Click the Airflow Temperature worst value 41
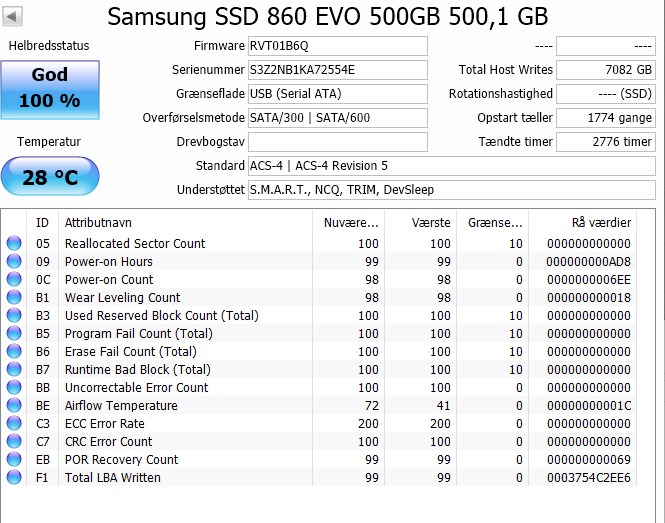665x523 pixels. [x=443, y=406]
